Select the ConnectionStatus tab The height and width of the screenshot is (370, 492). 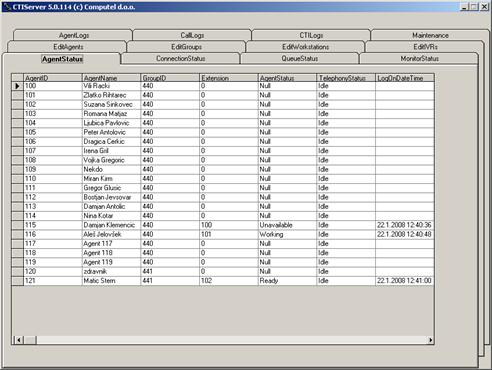tap(181, 58)
